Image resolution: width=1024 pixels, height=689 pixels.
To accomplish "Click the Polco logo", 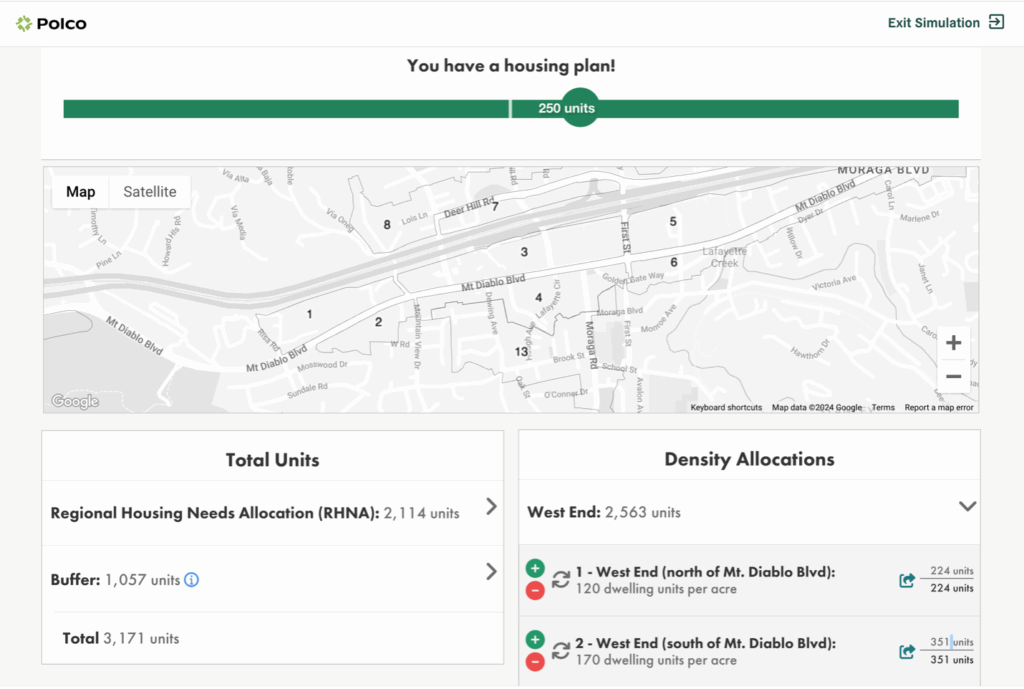I will [x=51, y=23].
